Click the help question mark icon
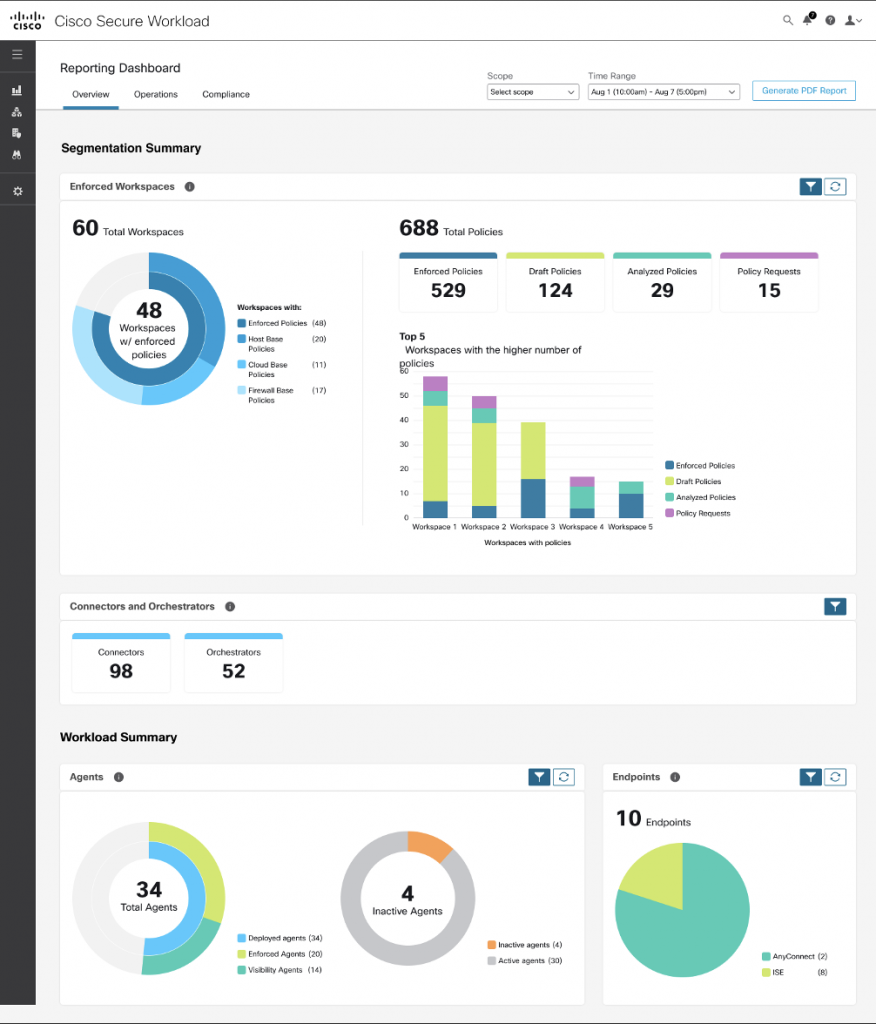 tap(830, 20)
